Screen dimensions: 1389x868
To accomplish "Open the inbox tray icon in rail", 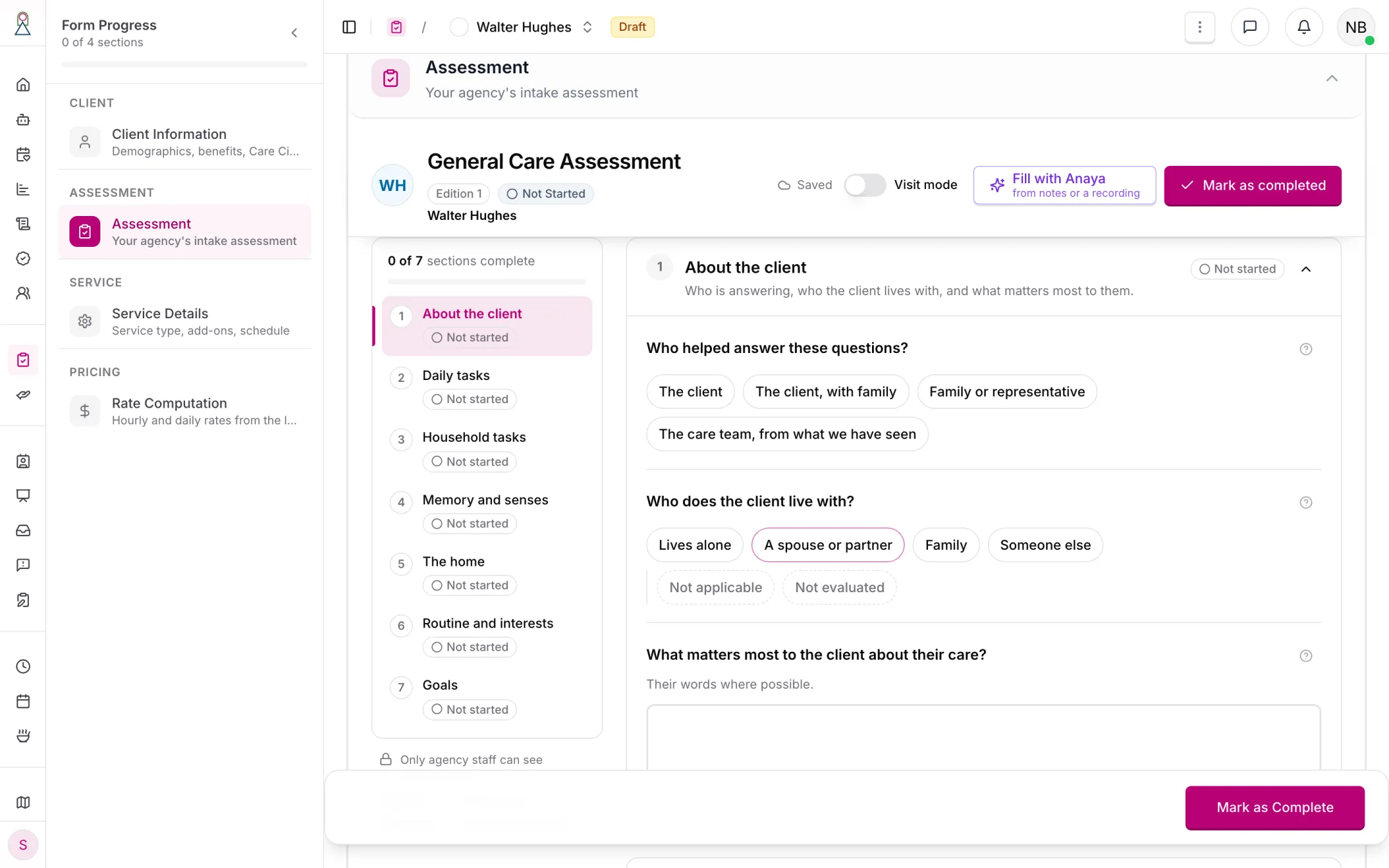I will coord(23,530).
